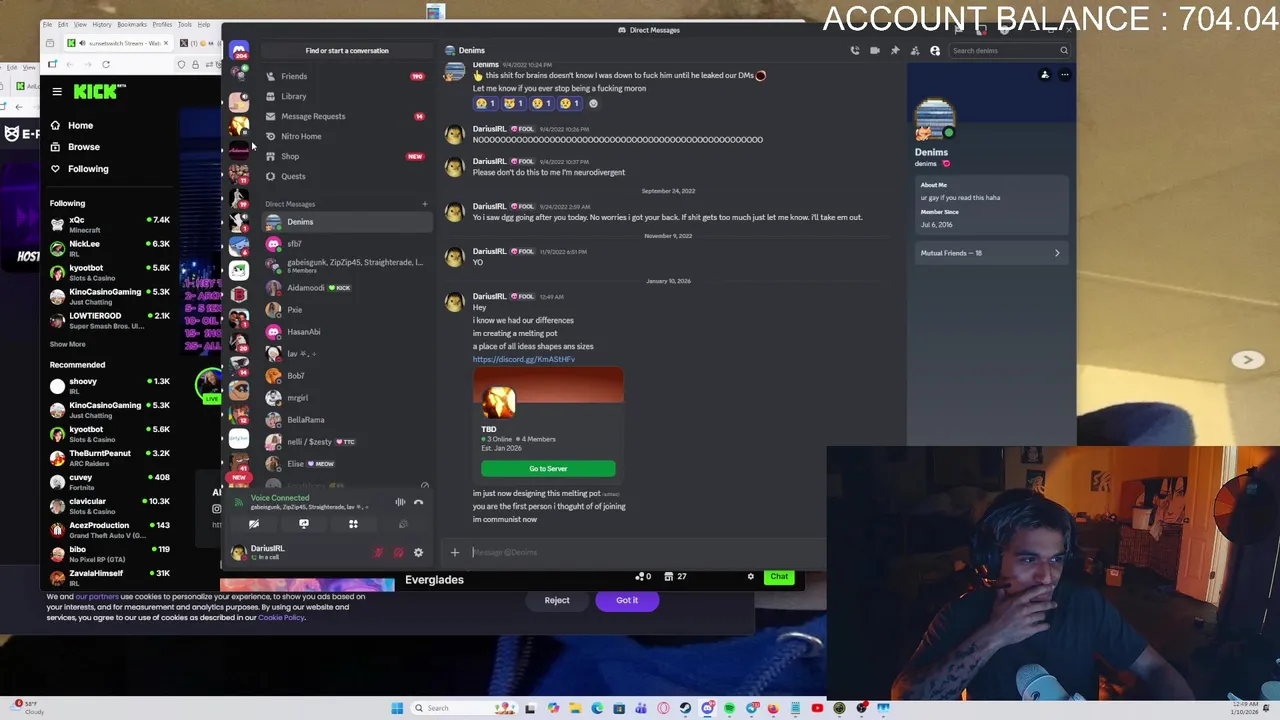Open the Cookie Policy link

(x=281, y=618)
